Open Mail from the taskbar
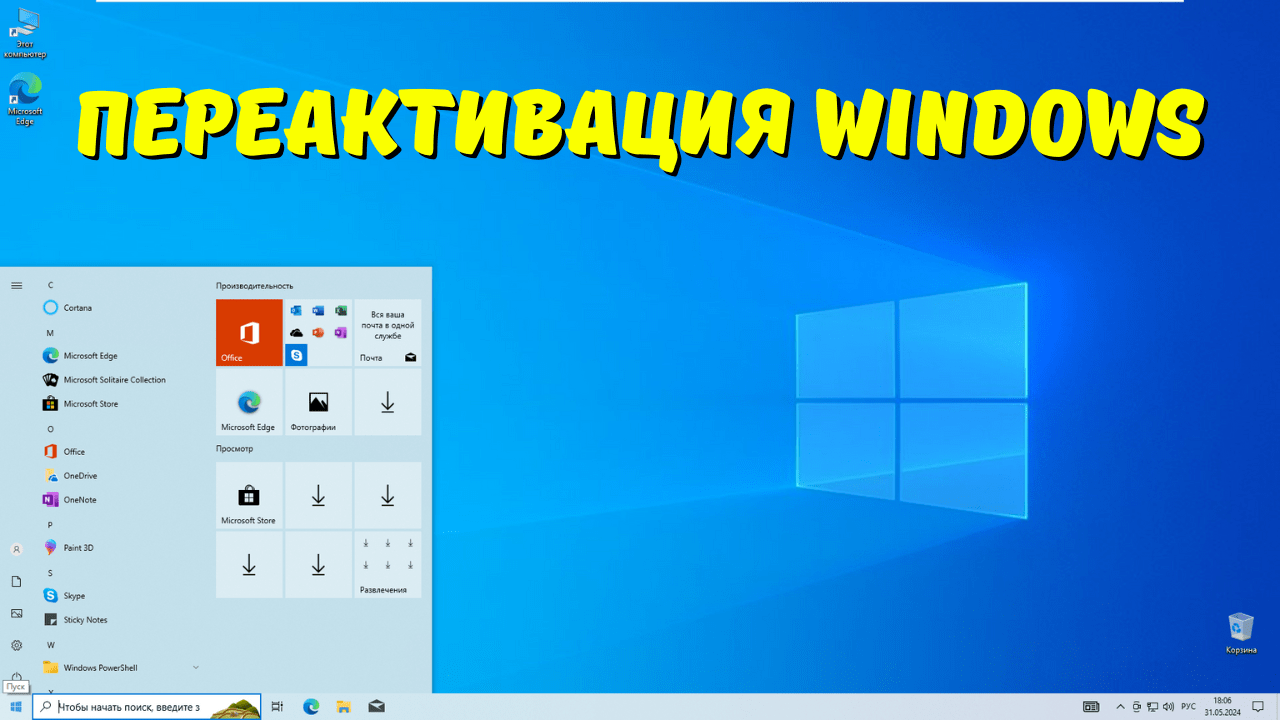This screenshot has width=1280, height=720. [x=376, y=707]
